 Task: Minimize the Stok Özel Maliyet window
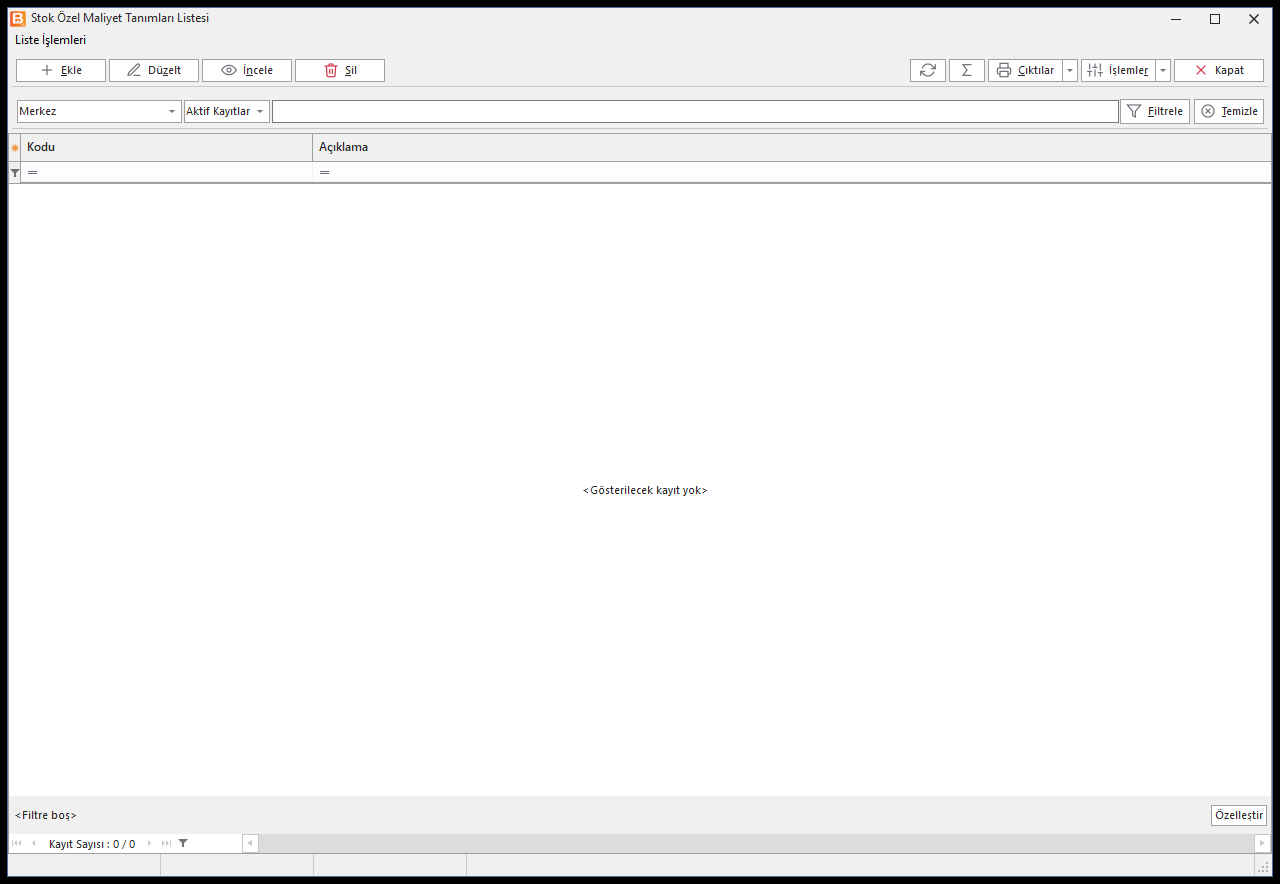point(1177,19)
